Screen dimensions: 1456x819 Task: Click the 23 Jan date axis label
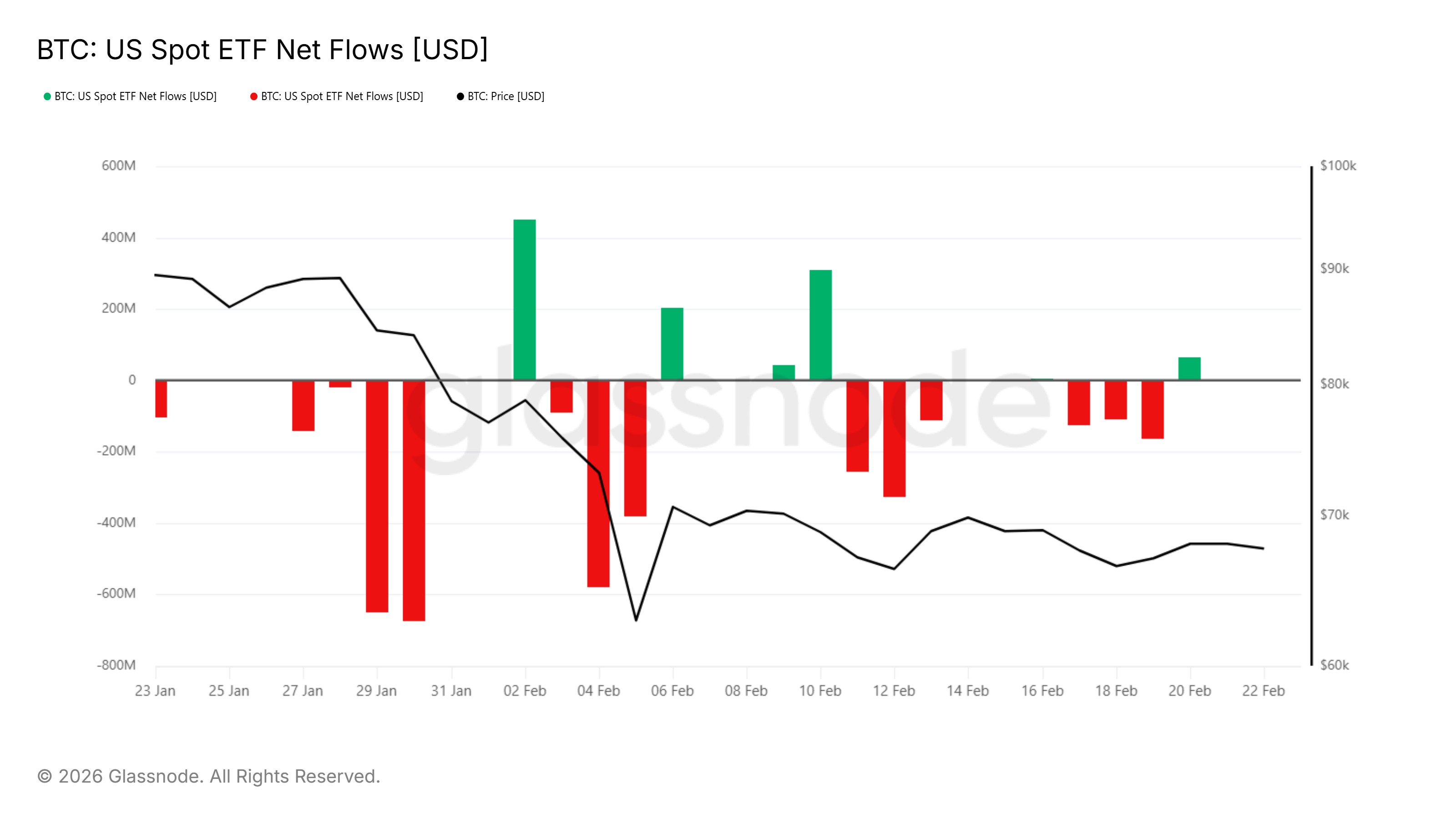click(155, 691)
